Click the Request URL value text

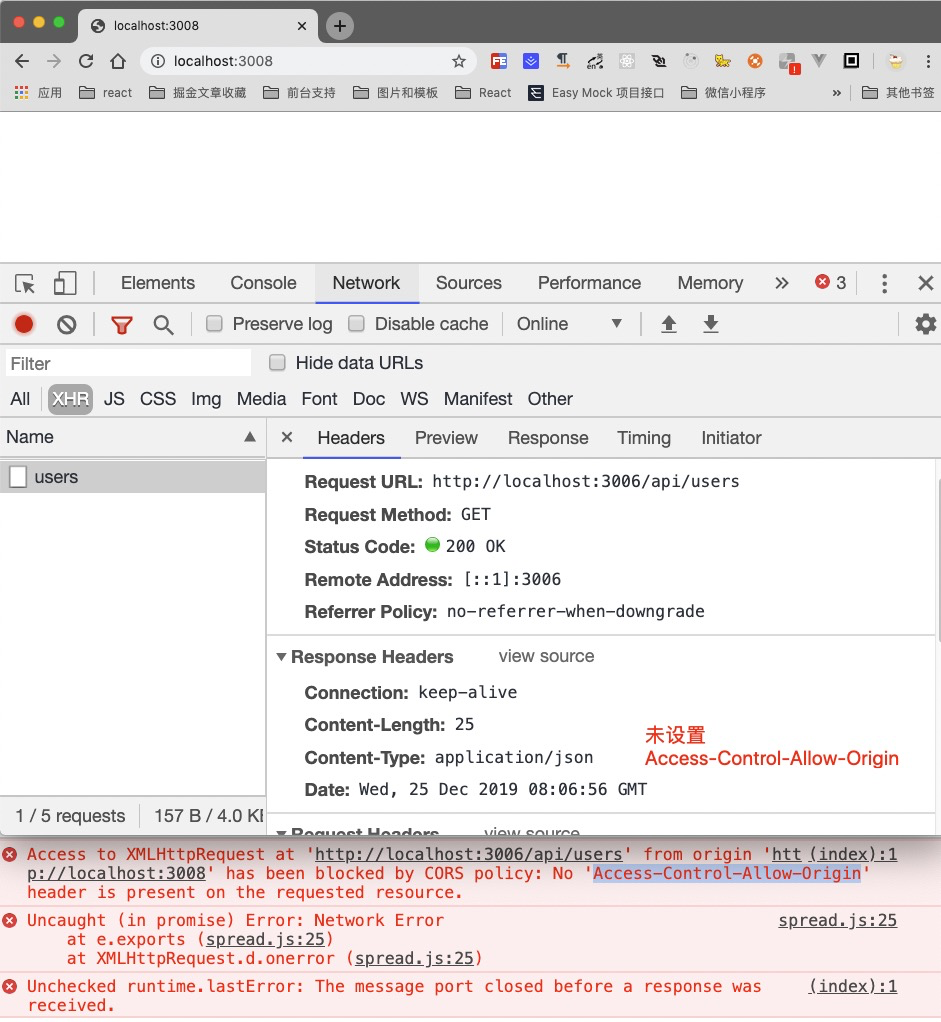[586, 482]
